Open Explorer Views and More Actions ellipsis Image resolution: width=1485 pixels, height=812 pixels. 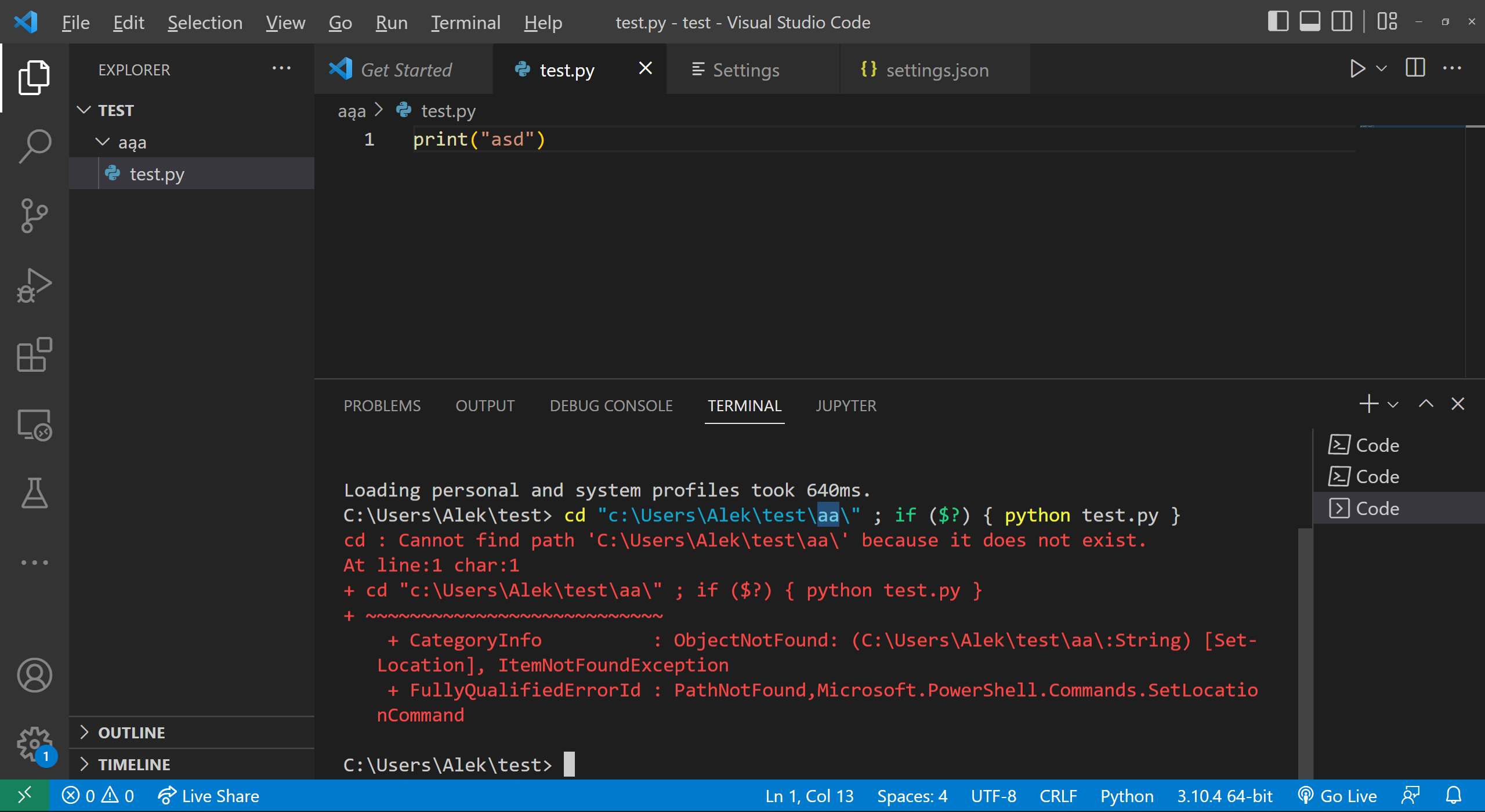pos(282,68)
